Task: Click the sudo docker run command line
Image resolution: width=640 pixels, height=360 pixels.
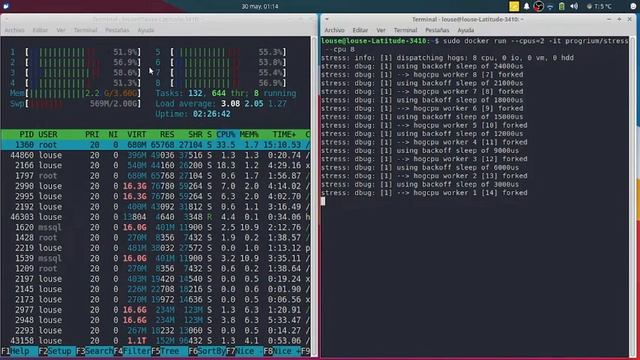Action: coord(475,45)
